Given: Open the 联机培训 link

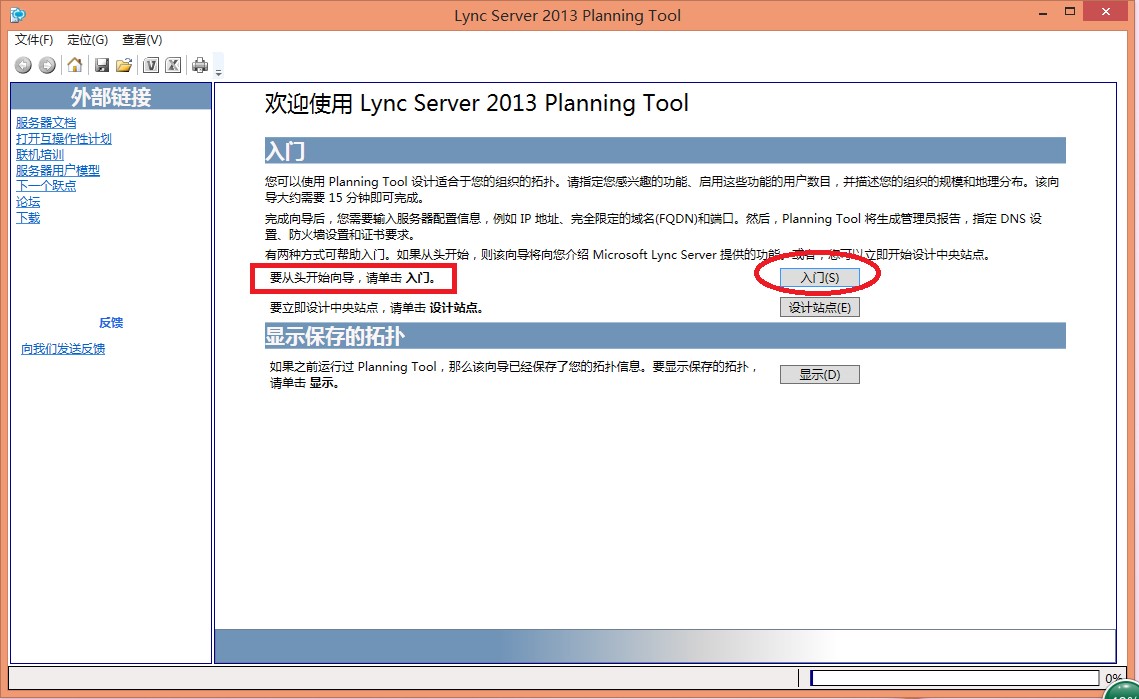Looking at the screenshot, I should tap(40, 155).
